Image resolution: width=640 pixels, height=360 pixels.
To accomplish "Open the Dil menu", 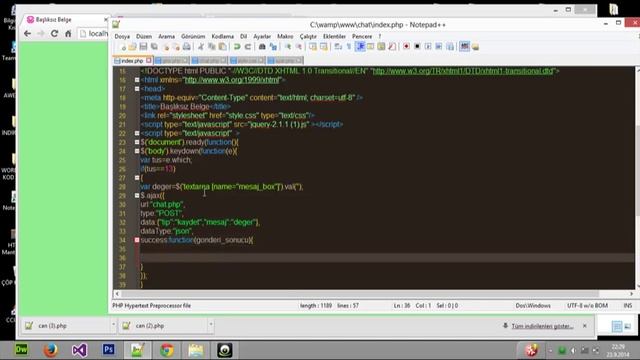I will [x=244, y=36].
